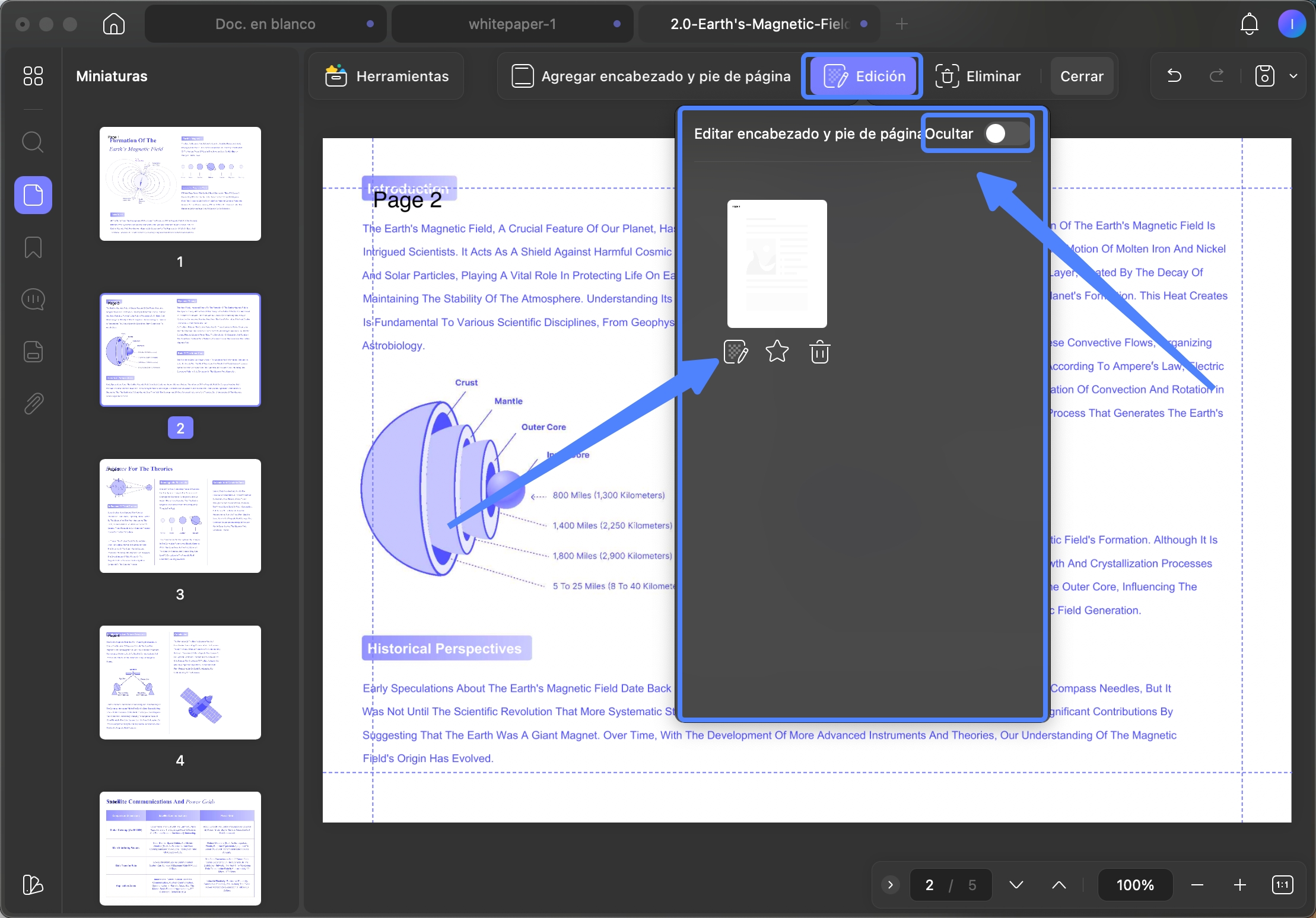
Task: Open the attachments paperclip icon
Action: (33, 404)
